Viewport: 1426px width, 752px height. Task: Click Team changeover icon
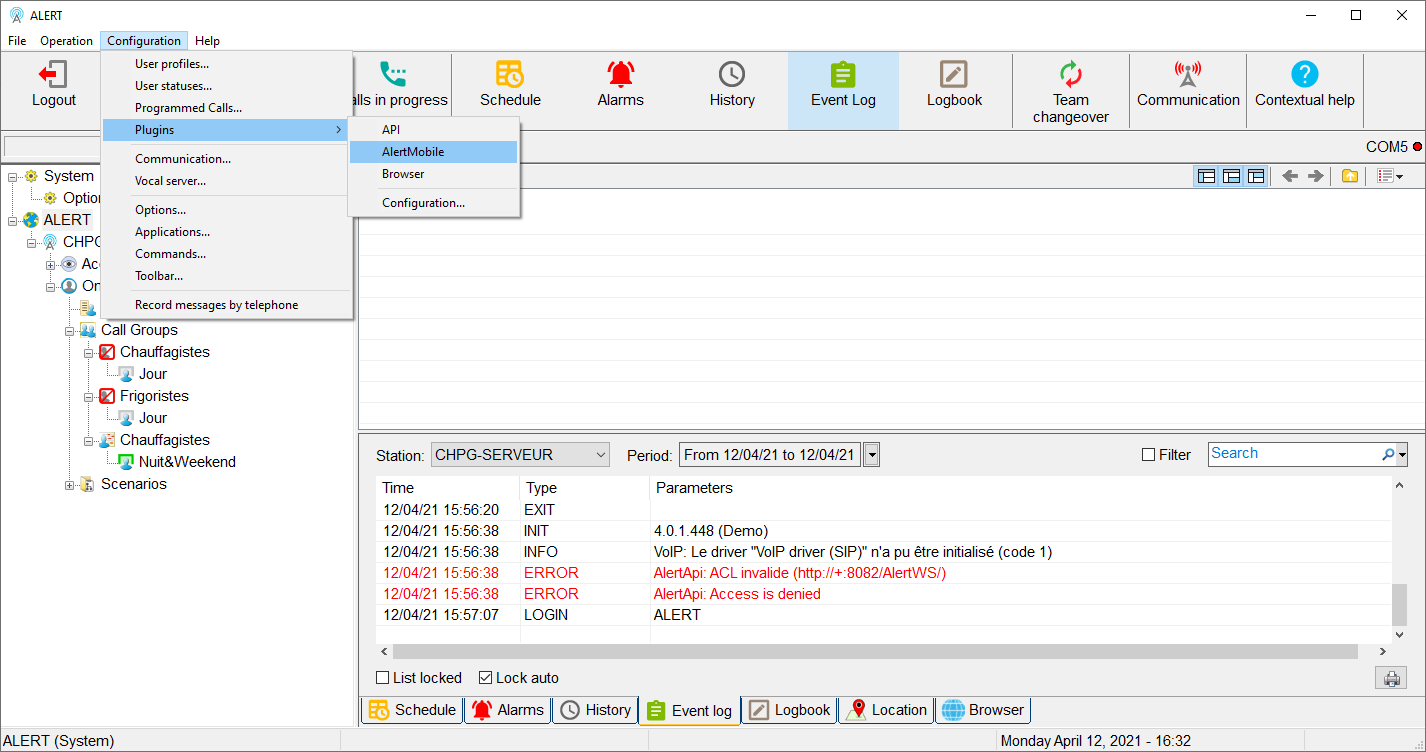point(1070,75)
